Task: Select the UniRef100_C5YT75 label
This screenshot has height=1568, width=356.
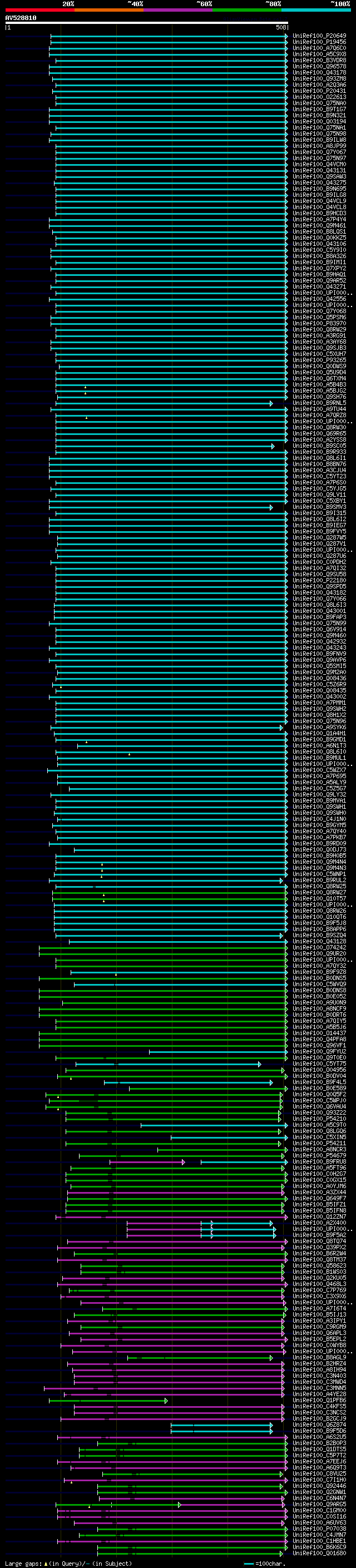Action: tap(319, 1064)
